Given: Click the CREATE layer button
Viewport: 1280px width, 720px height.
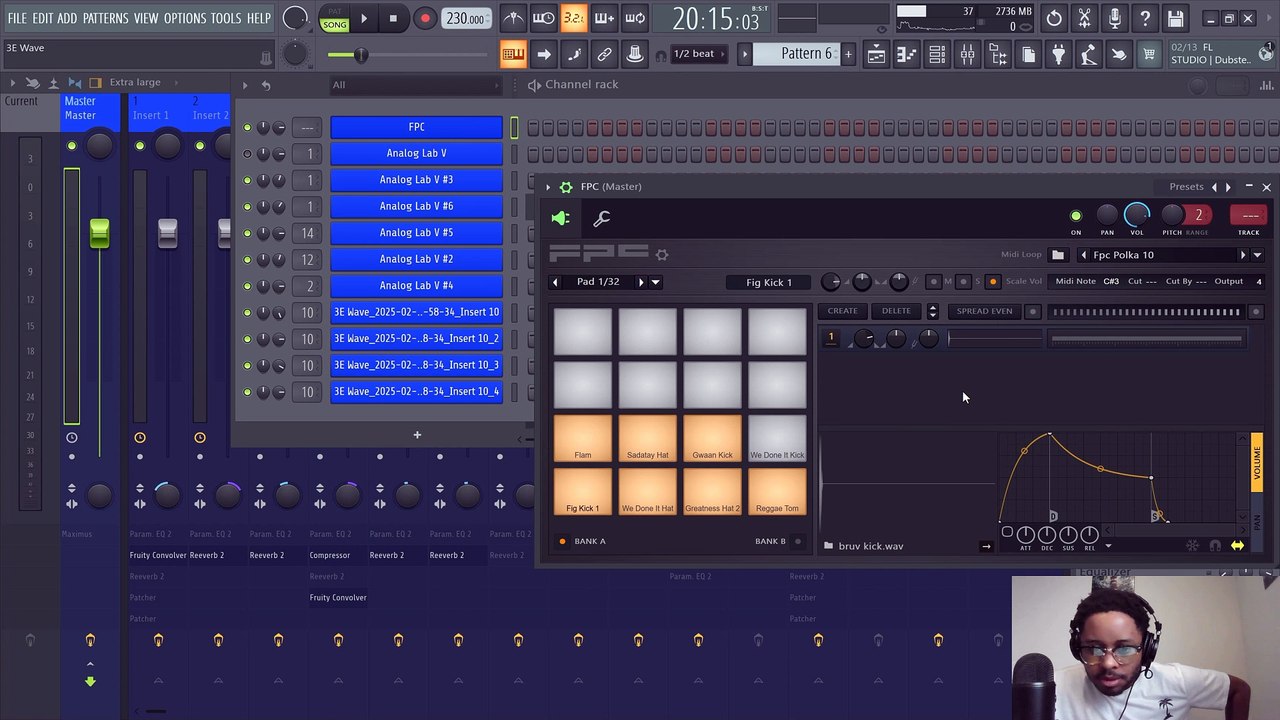Looking at the screenshot, I should pos(843,311).
